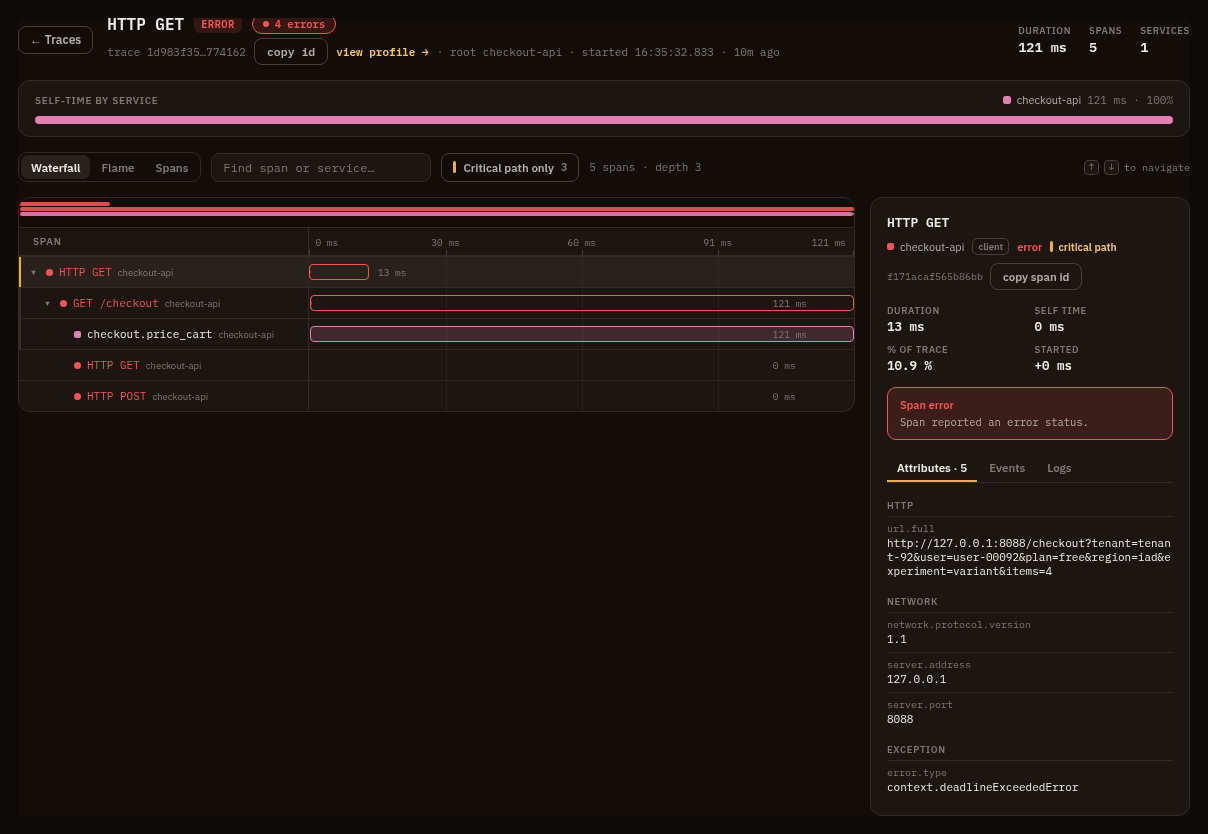The height and width of the screenshot is (834, 1208).
Task: Switch to Flame view
Action: click(118, 168)
